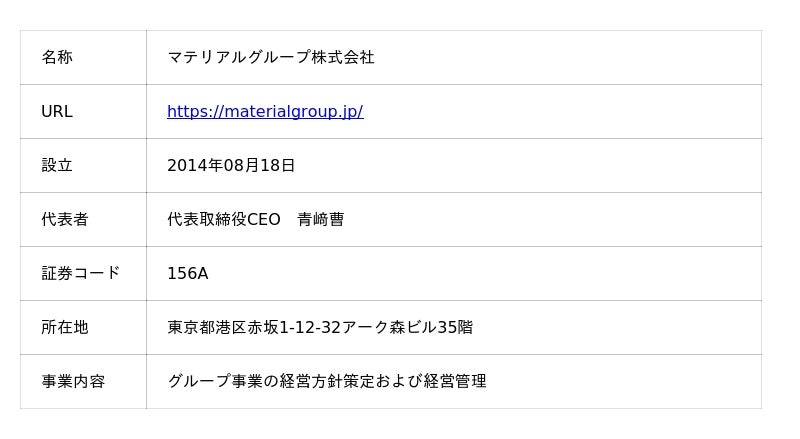
Task: Click the street number 1-12-32
Action: (310, 328)
